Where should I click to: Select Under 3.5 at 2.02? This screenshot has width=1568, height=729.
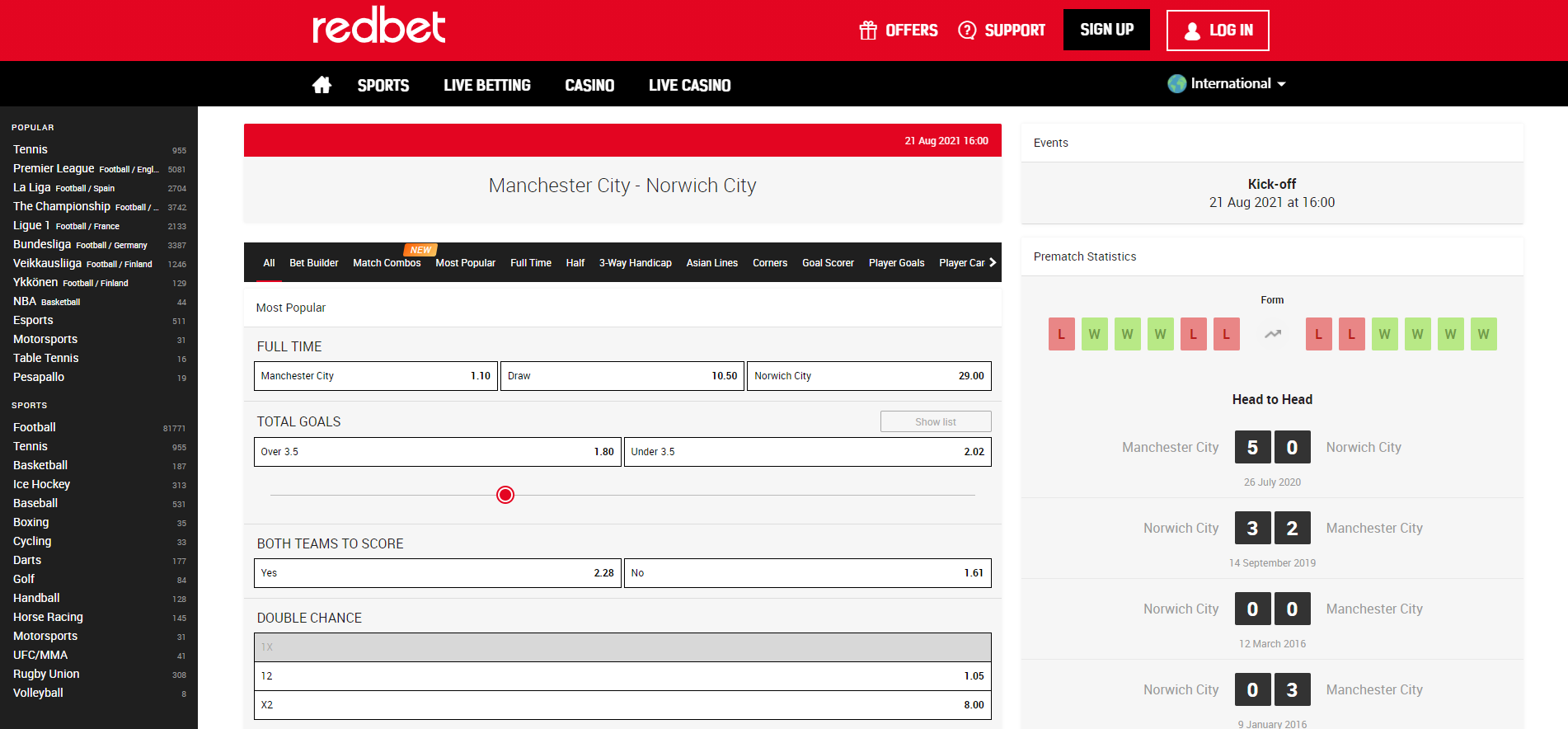(808, 452)
